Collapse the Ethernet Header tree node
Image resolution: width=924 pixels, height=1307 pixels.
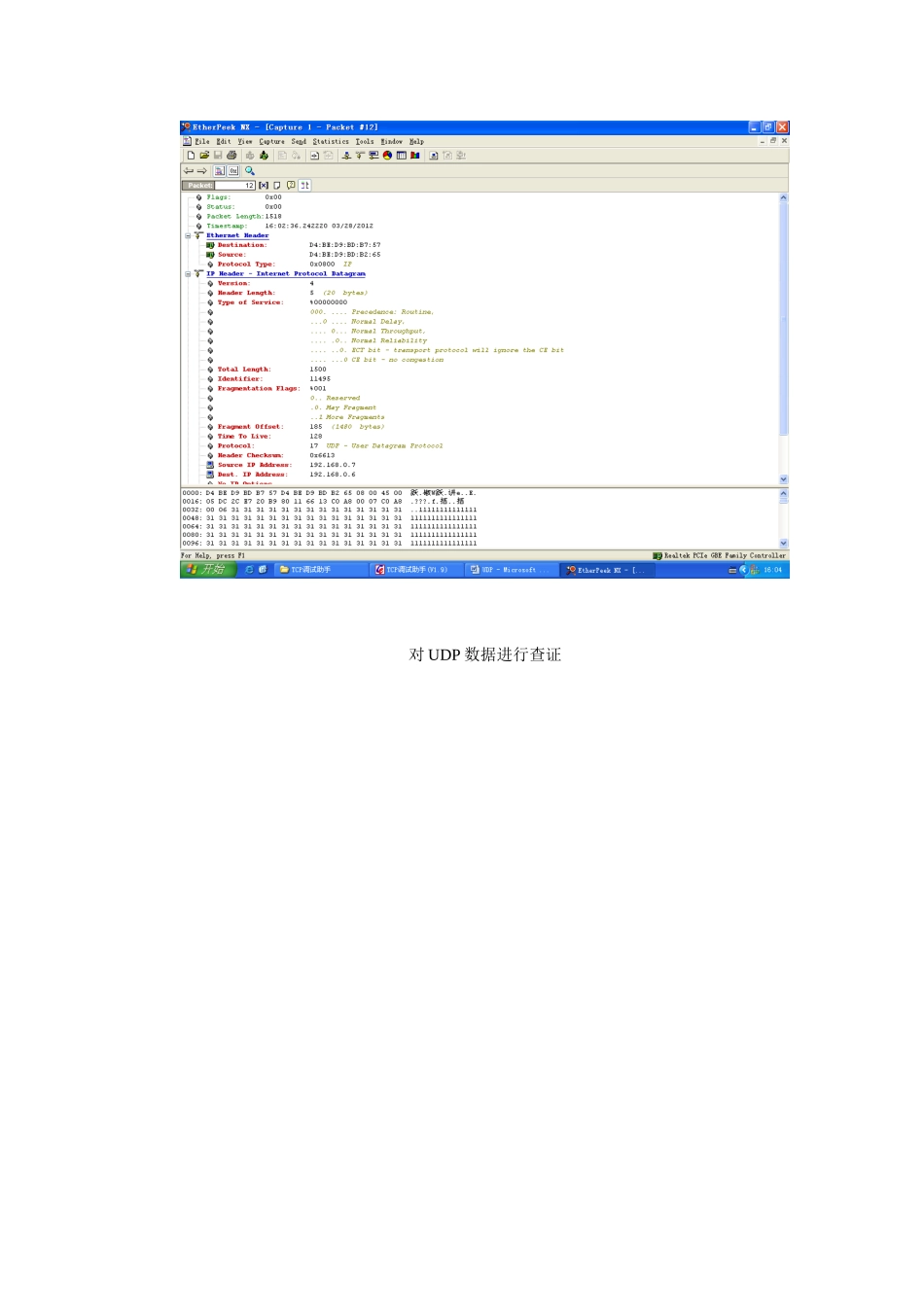tap(189, 235)
